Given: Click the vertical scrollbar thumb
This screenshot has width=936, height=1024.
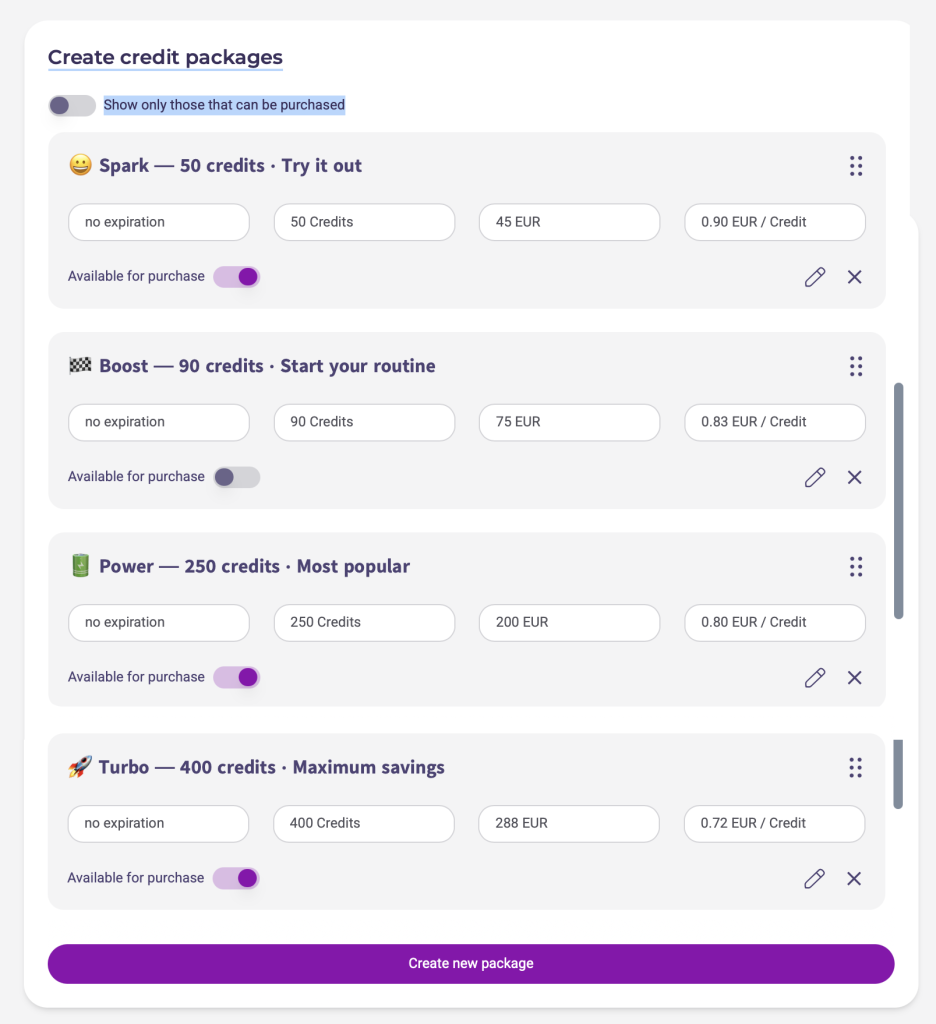Looking at the screenshot, I should 898,500.
